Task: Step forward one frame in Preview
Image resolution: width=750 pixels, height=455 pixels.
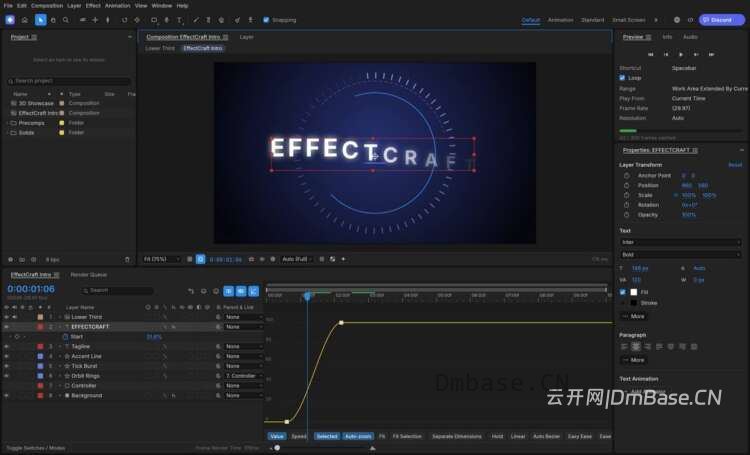Action: 696,55
